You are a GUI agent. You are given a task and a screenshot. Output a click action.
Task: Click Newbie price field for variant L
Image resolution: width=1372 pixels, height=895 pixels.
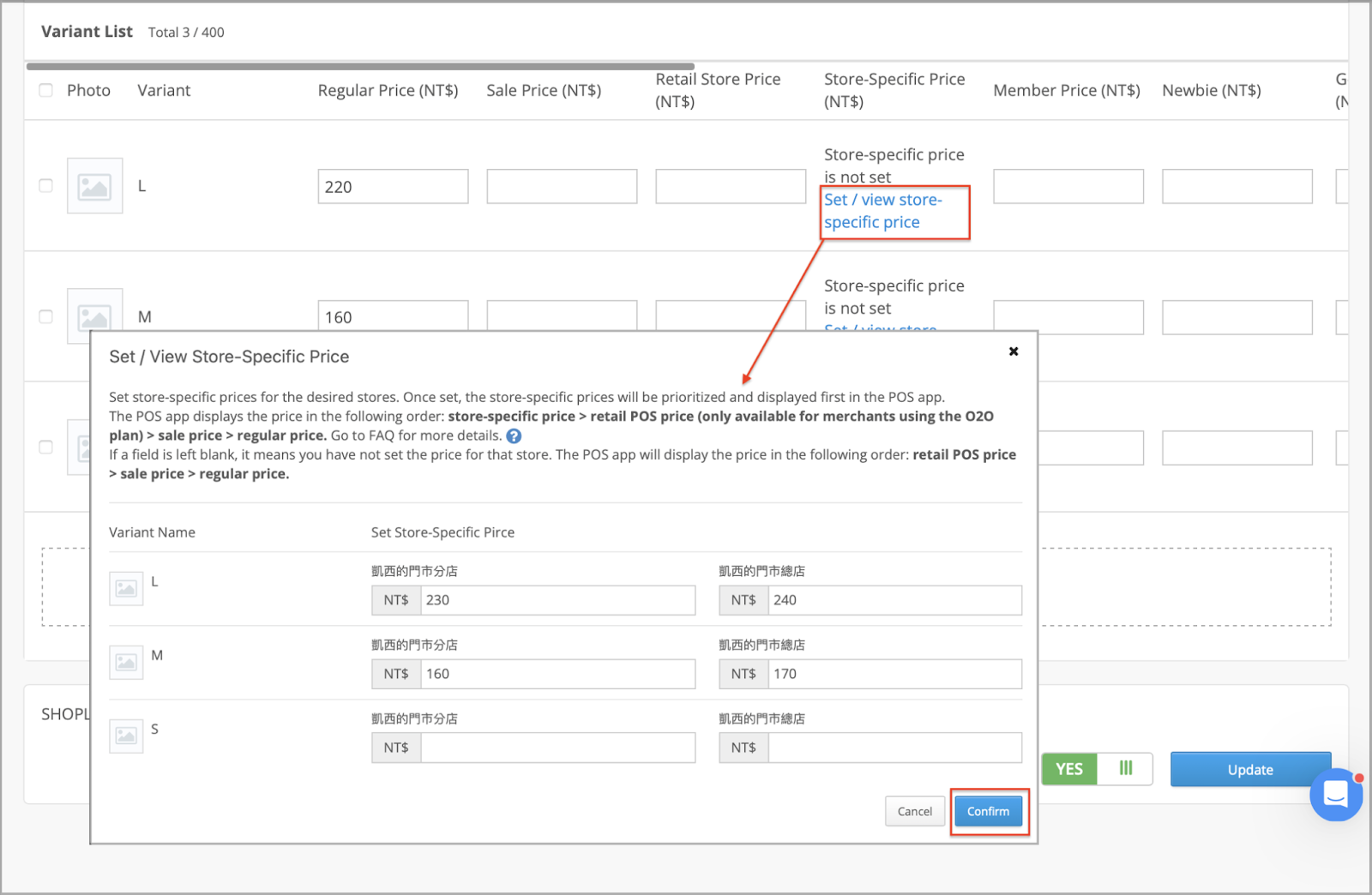click(1237, 186)
